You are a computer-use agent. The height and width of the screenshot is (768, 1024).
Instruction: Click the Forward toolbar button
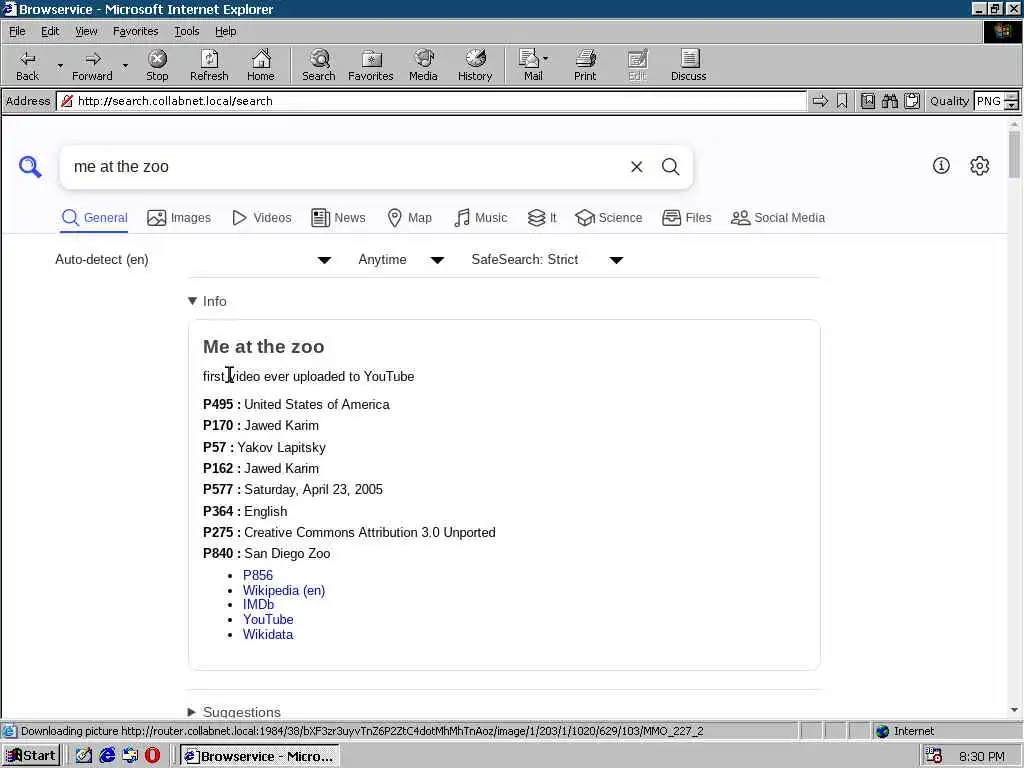[92, 65]
